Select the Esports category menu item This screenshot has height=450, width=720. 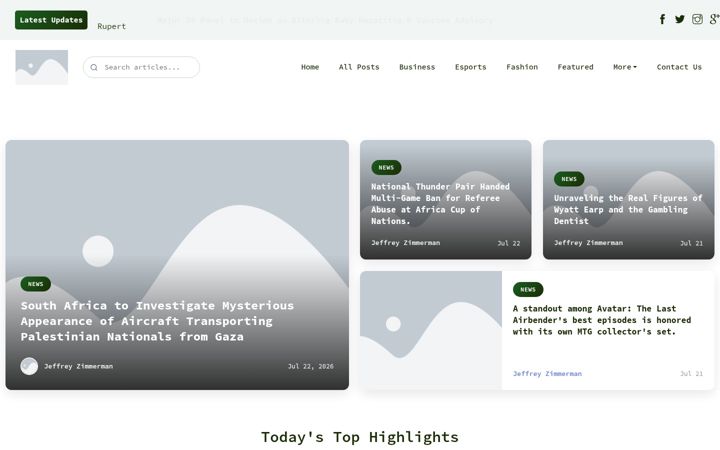click(470, 67)
